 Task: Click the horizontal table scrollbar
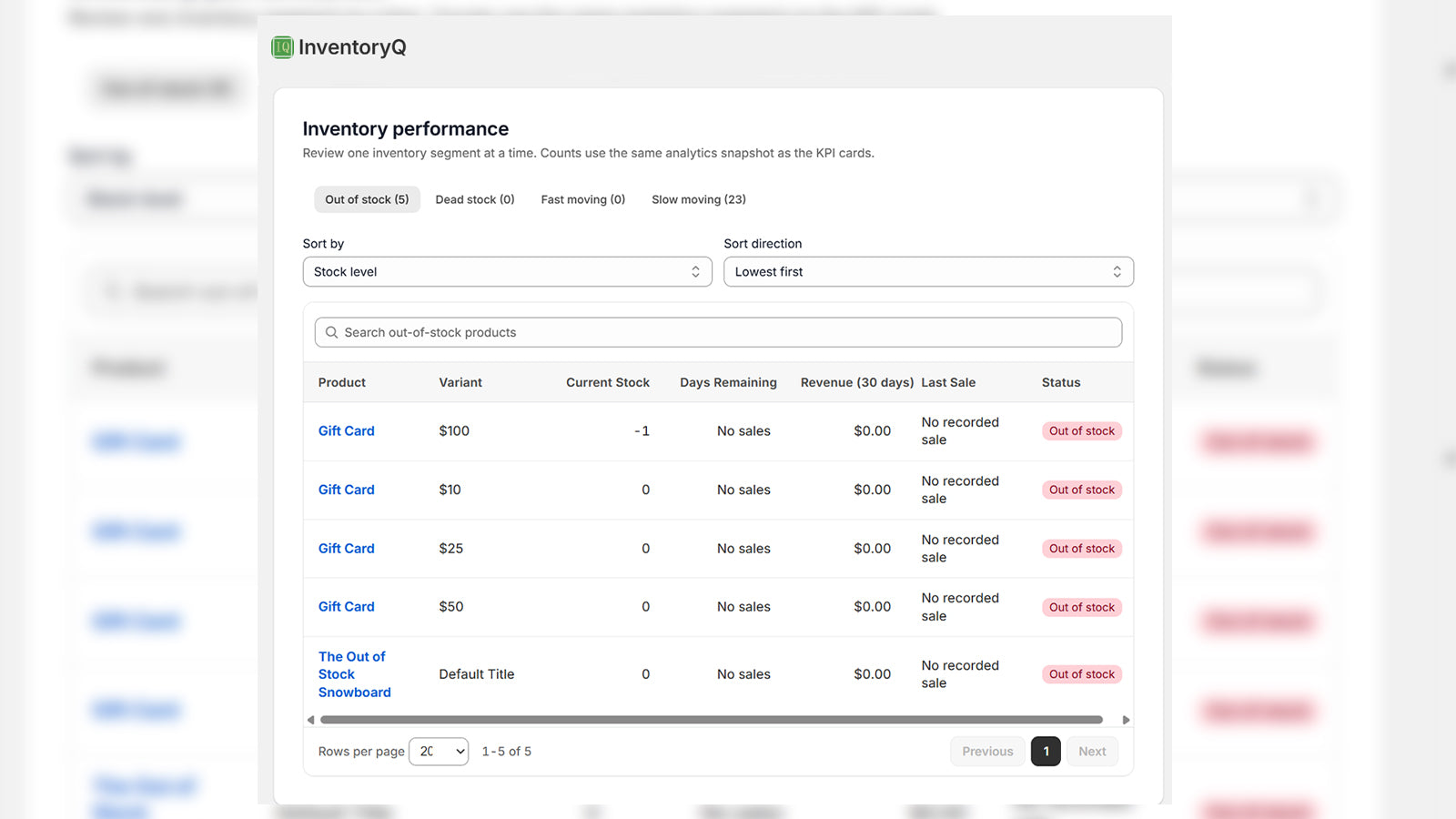pos(712,720)
